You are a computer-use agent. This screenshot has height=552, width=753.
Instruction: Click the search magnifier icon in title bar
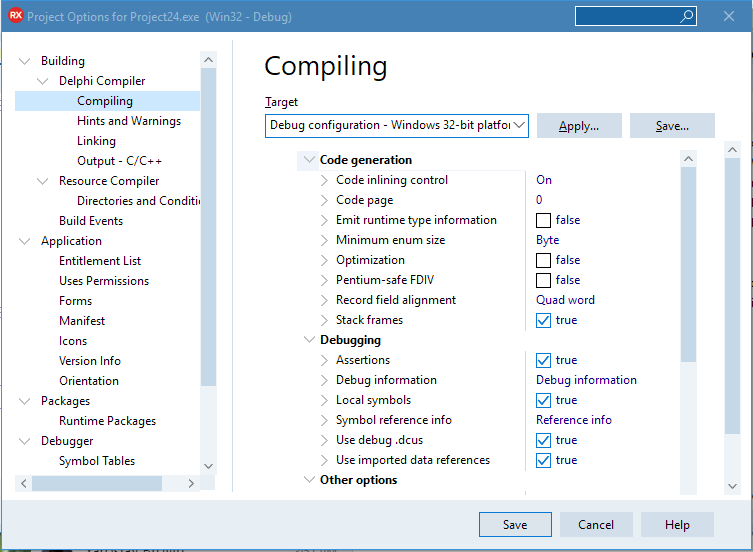pos(687,16)
